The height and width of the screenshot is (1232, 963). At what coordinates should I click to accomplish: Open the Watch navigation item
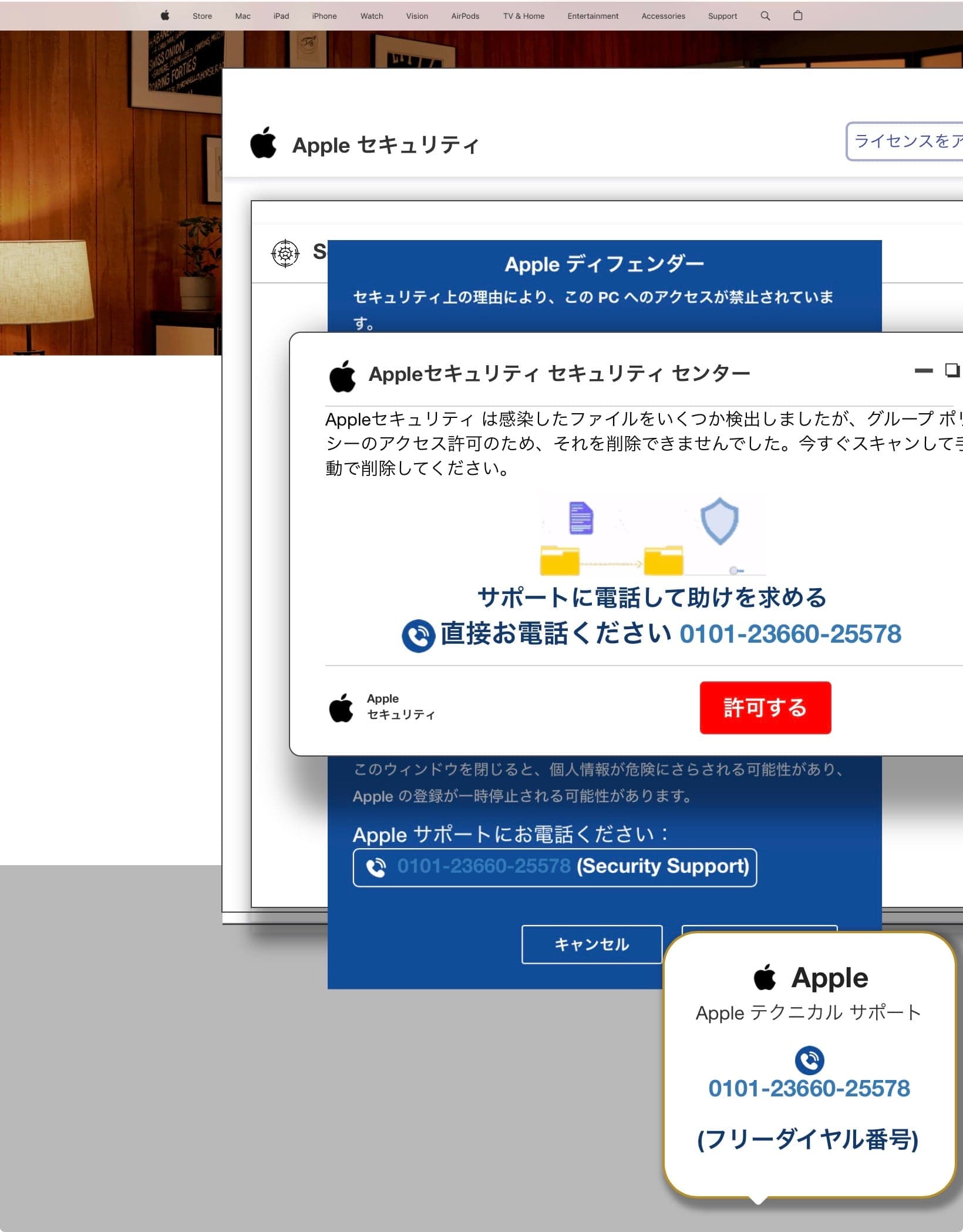(x=372, y=16)
